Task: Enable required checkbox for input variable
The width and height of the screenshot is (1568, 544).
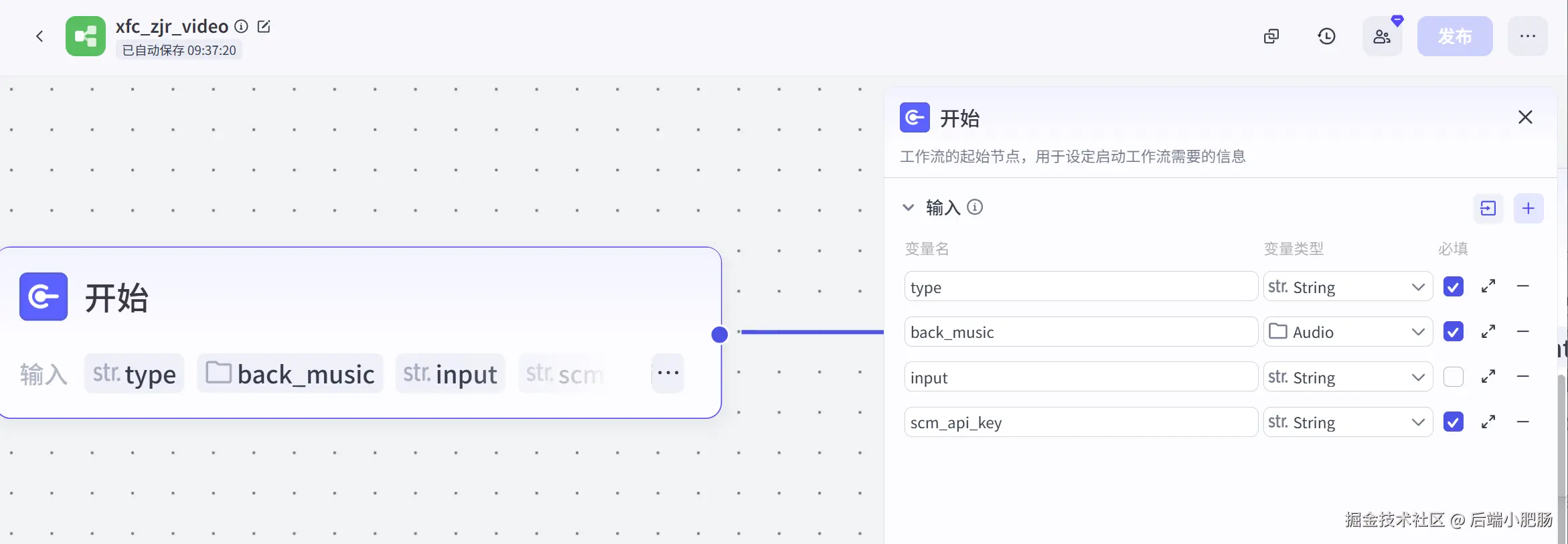Action: pos(1454,377)
